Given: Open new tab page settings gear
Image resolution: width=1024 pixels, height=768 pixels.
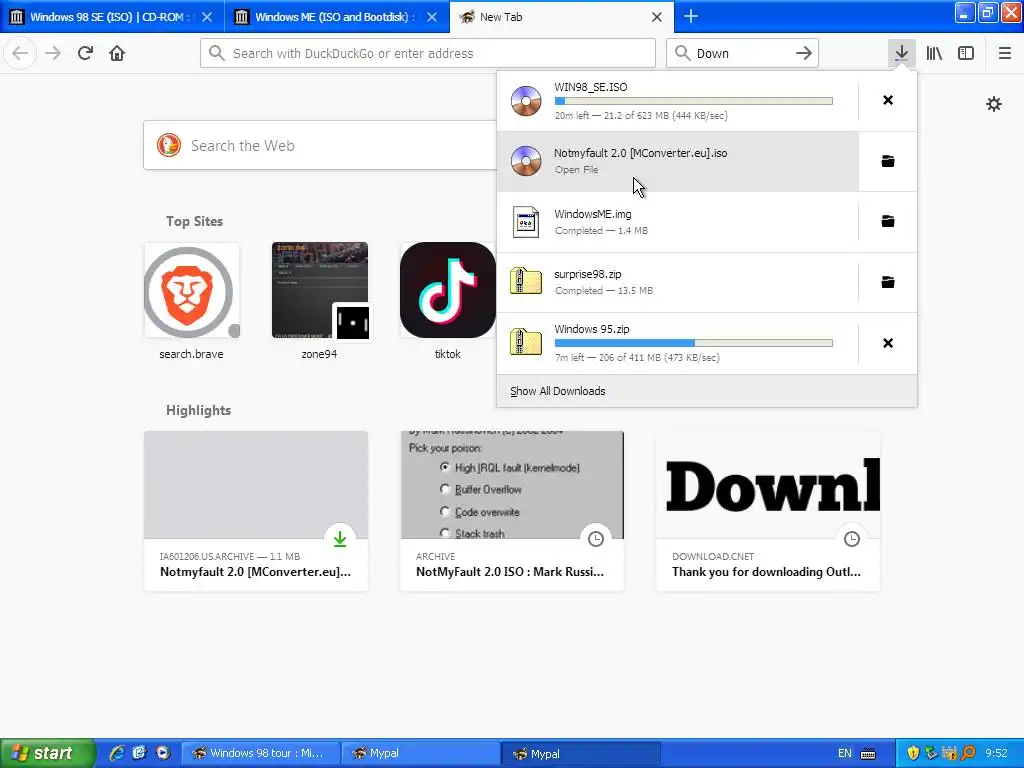Looking at the screenshot, I should 993,104.
